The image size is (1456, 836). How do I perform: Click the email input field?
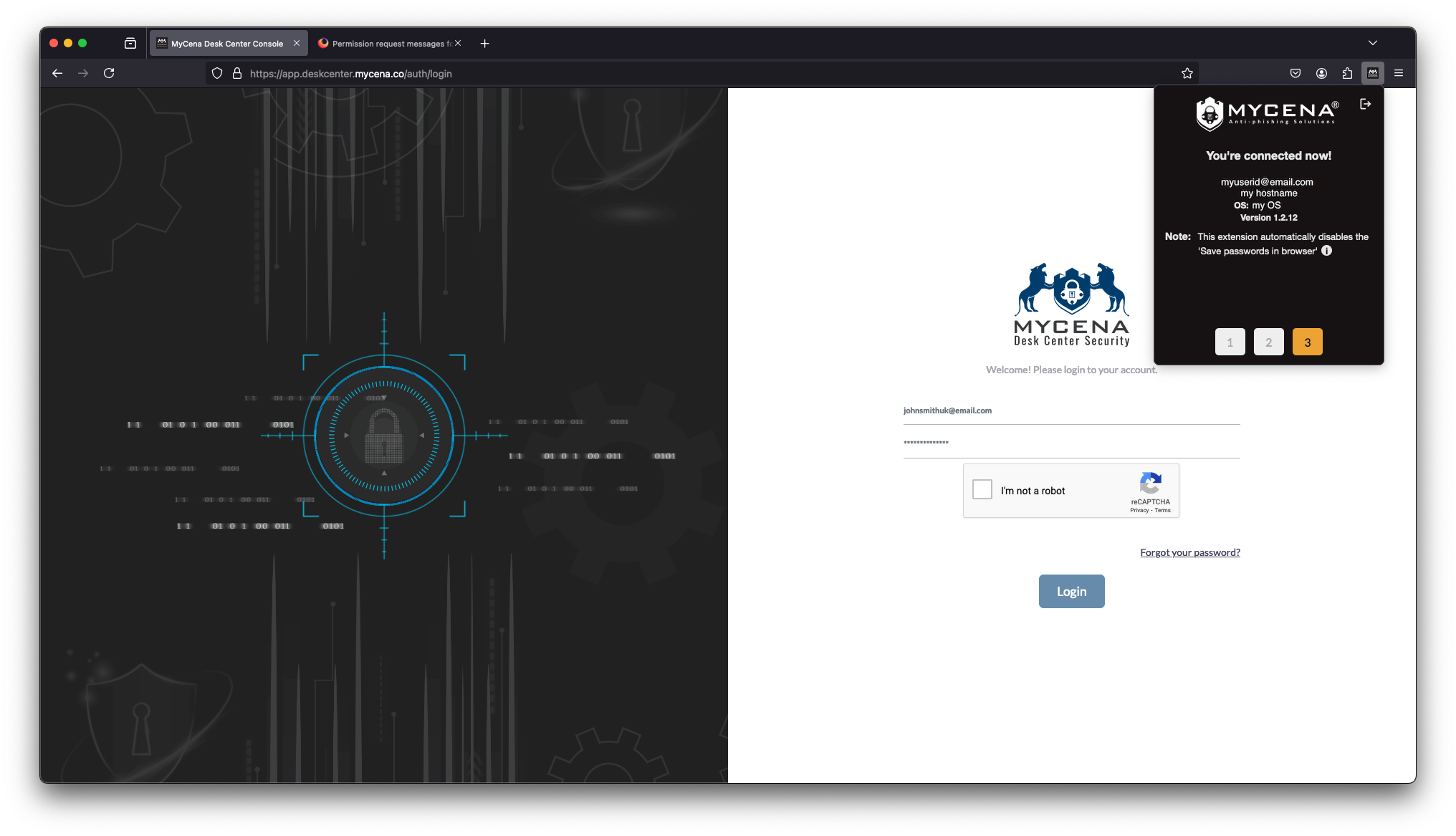1071,411
